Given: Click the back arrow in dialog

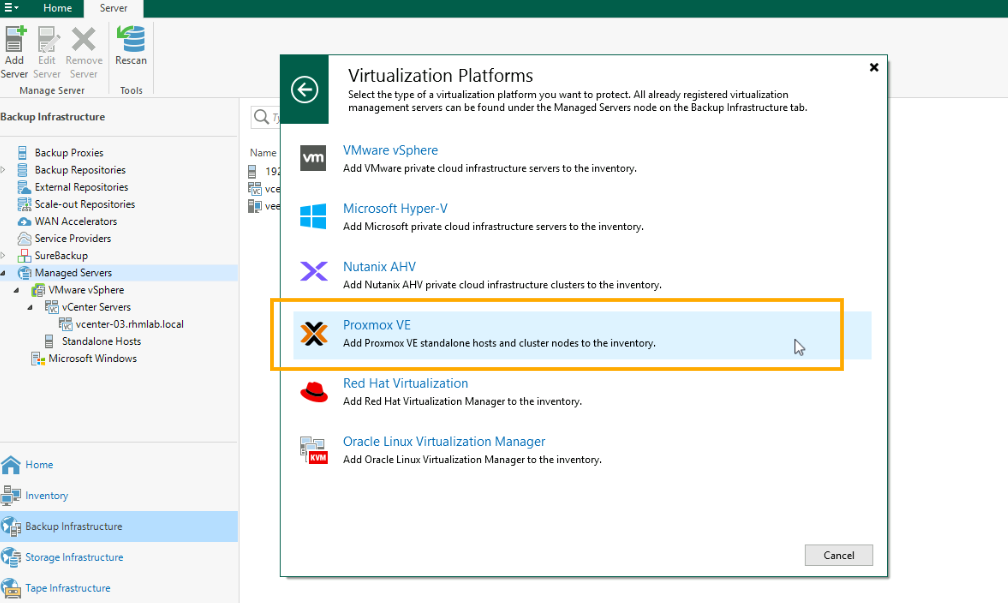Looking at the screenshot, I should tap(305, 90).
